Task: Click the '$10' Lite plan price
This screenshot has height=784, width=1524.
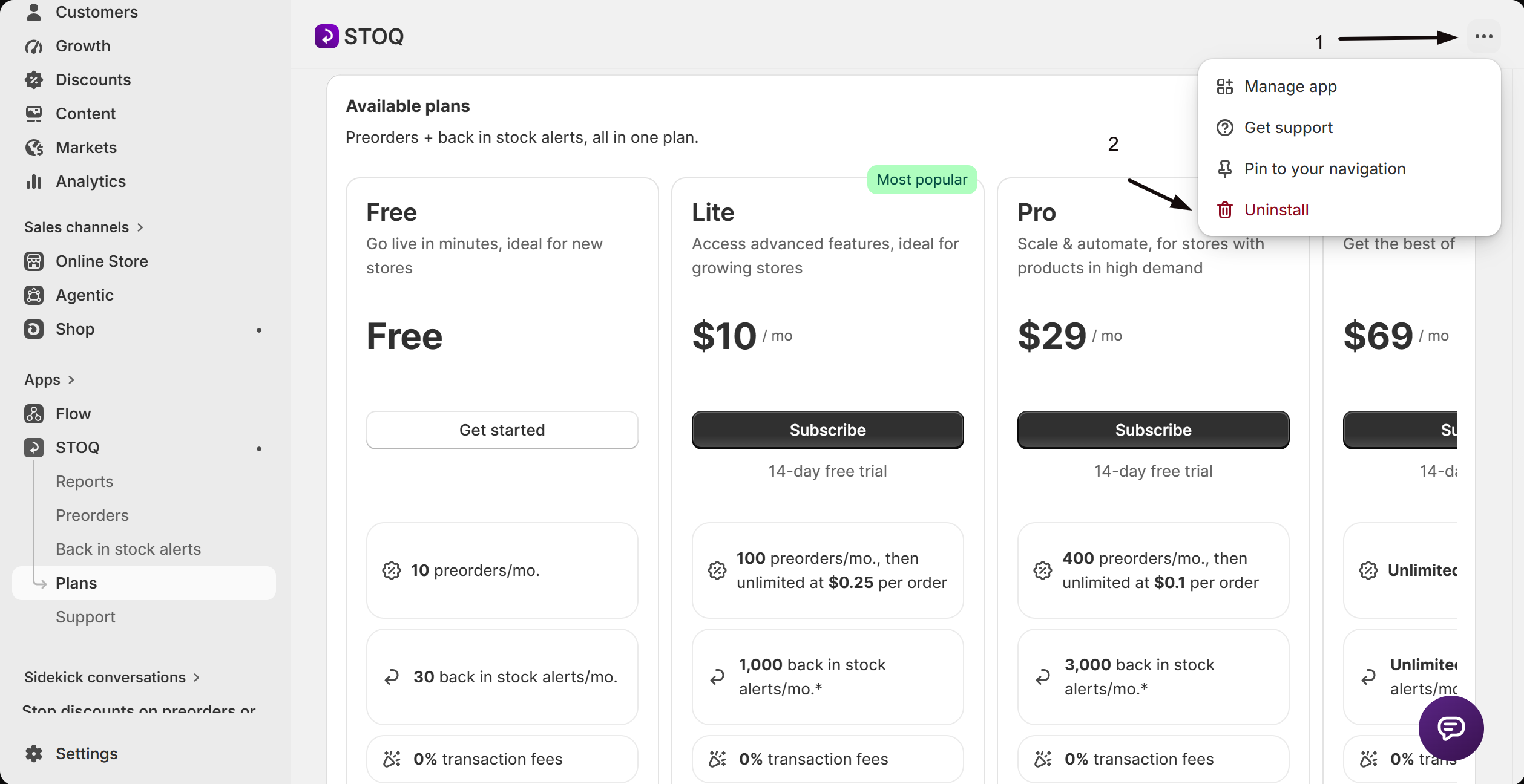Action: [724, 336]
